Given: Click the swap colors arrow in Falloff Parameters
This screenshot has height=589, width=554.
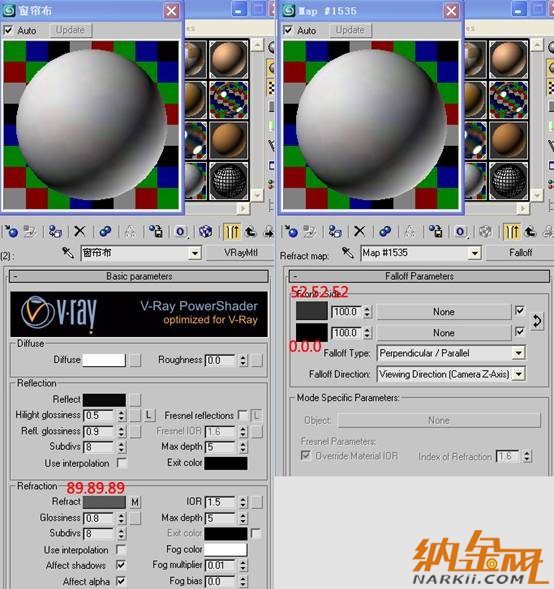Looking at the screenshot, I should click(537, 322).
